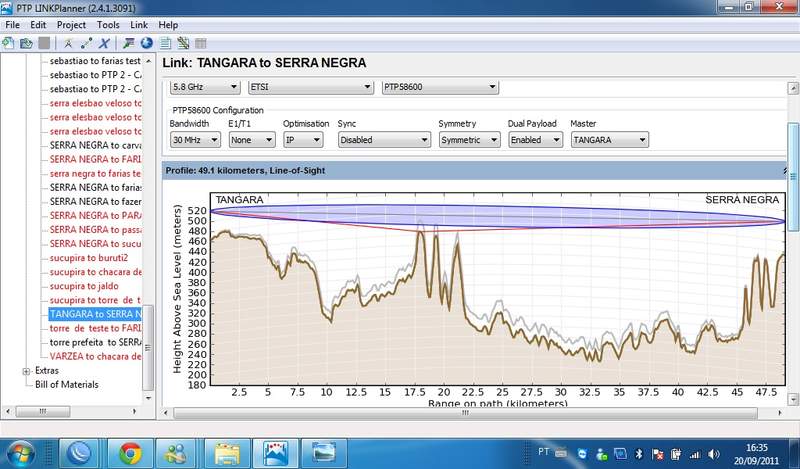The image size is (800, 469).
Task: Open the Bandwidth 30 MHz dropdown
Action: pos(194,140)
